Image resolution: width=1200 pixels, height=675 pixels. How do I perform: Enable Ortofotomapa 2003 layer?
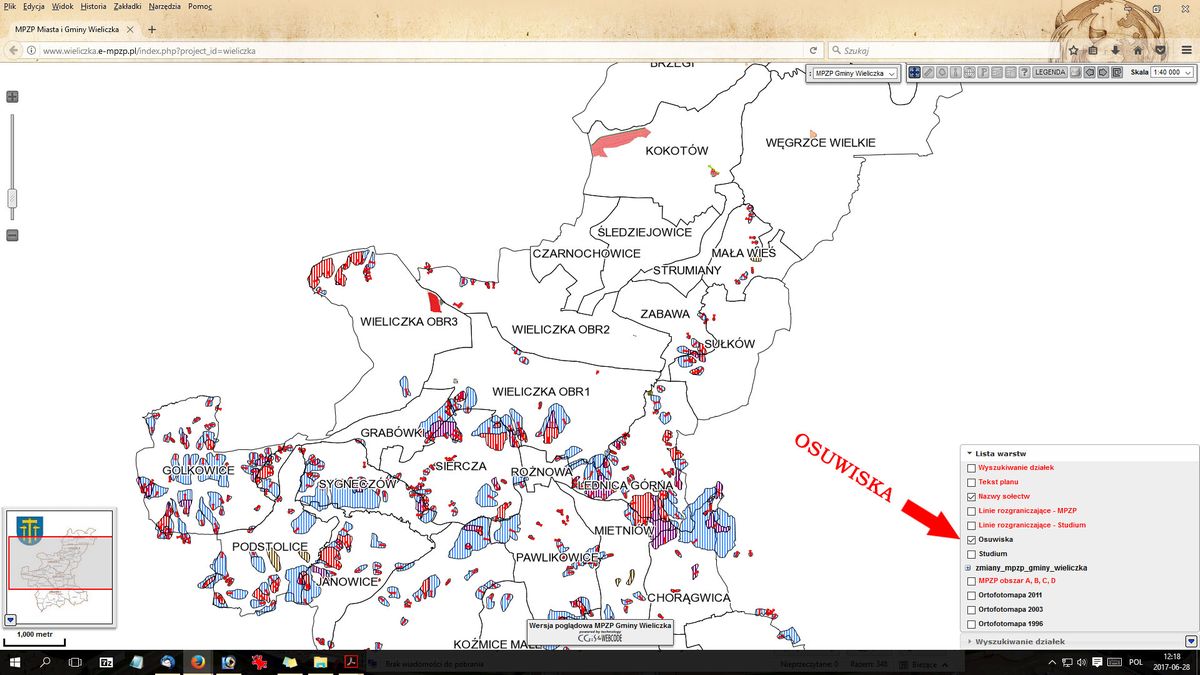click(972, 609)
